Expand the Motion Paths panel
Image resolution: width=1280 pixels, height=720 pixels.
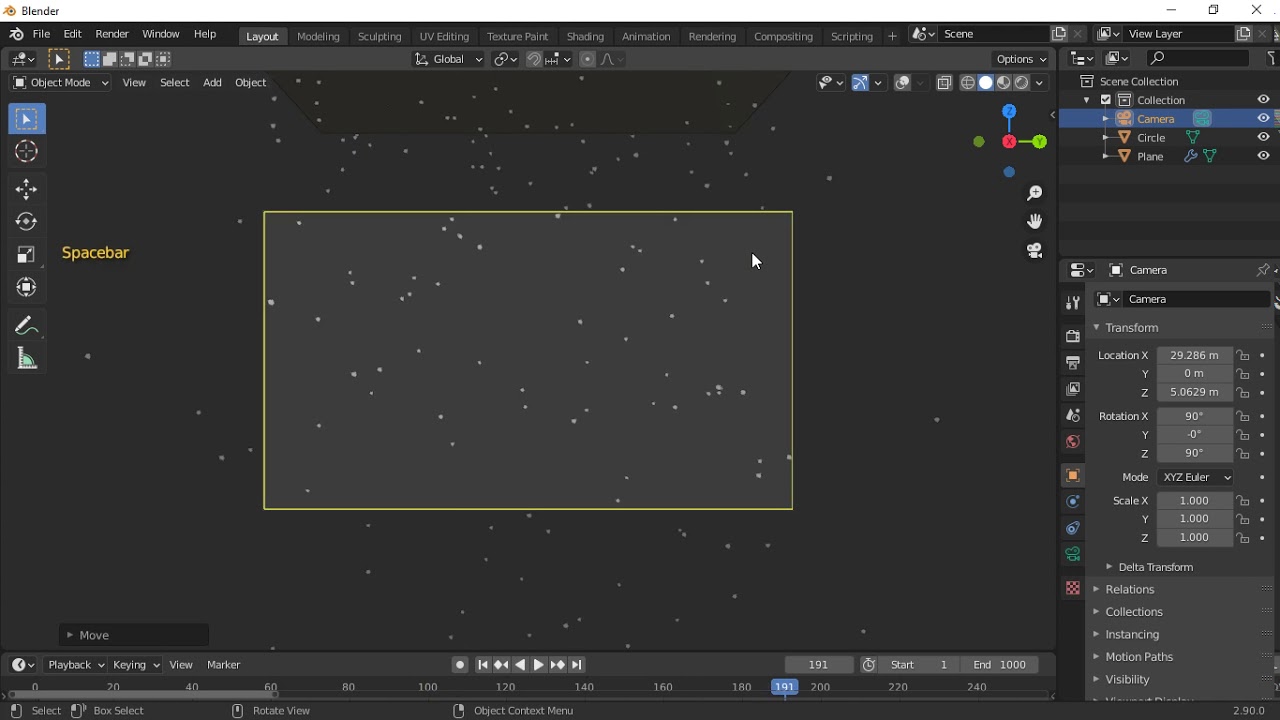(1139, 657)
